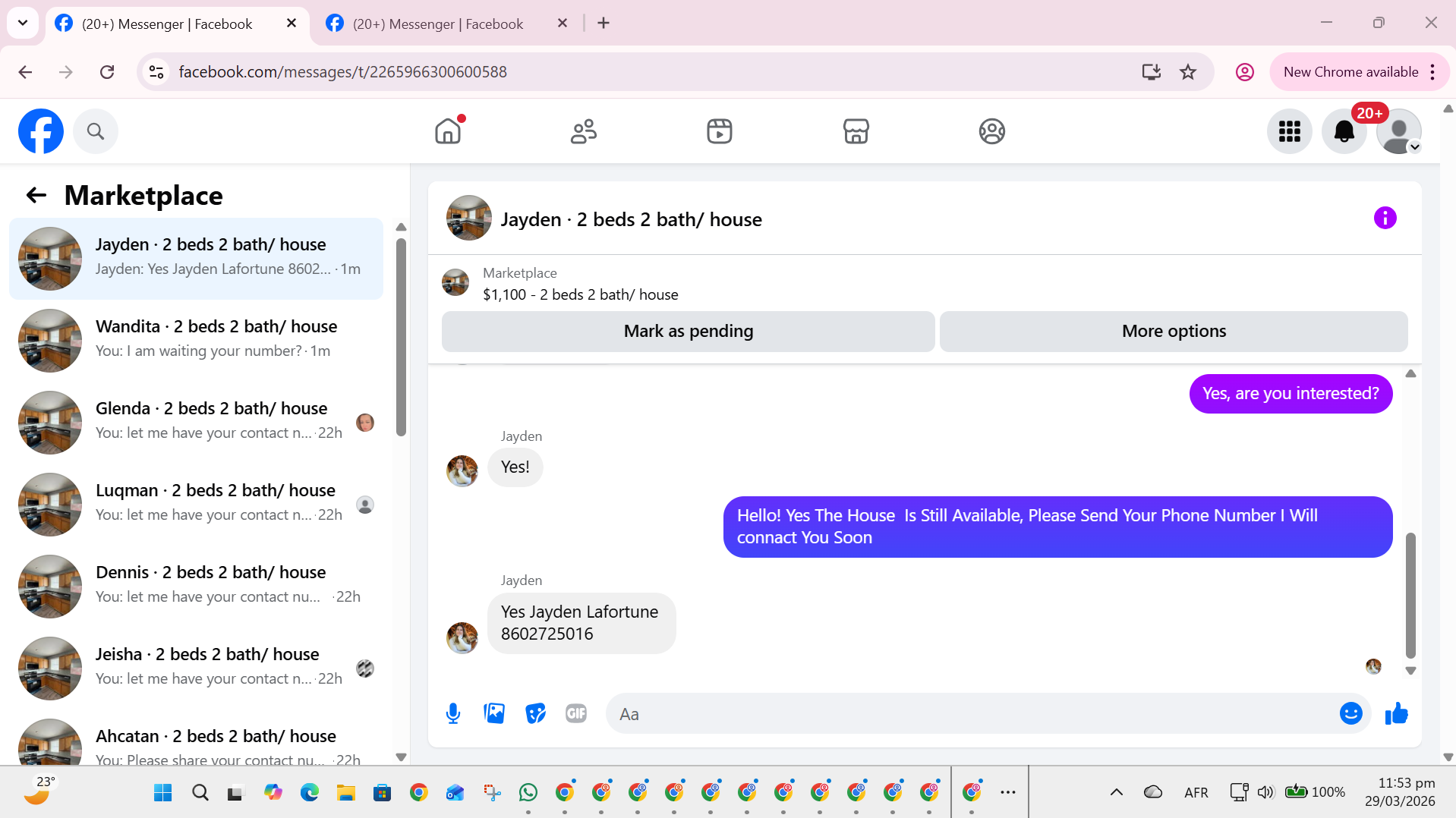Open Dennis conversation in chat list
The height and width of the screenshot is (818, 1456).
[196, 587]
